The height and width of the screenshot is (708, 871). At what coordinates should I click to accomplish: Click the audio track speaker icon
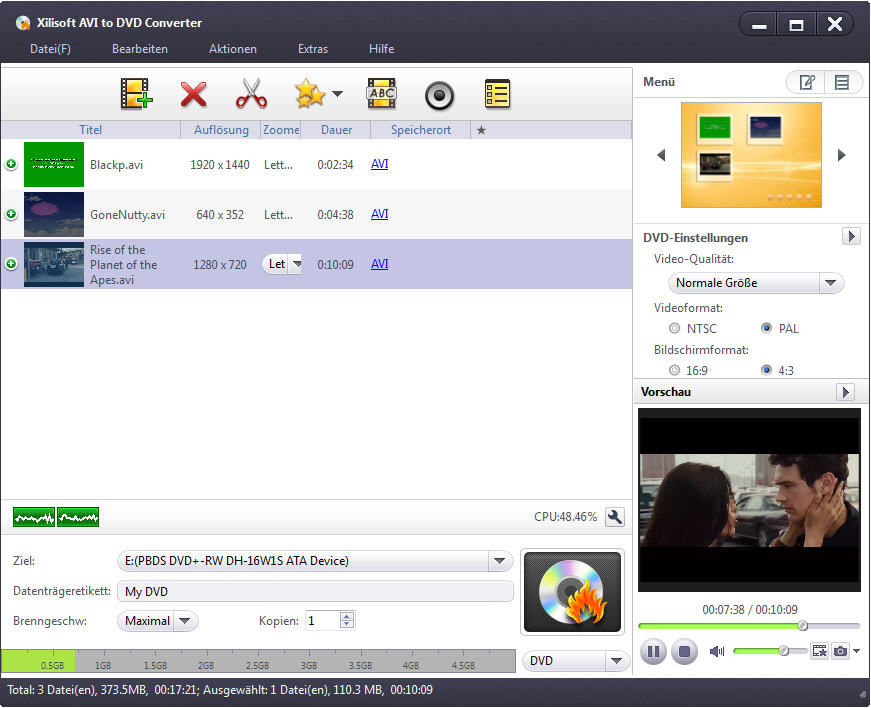pyautogui.click(x=439, y=96)
